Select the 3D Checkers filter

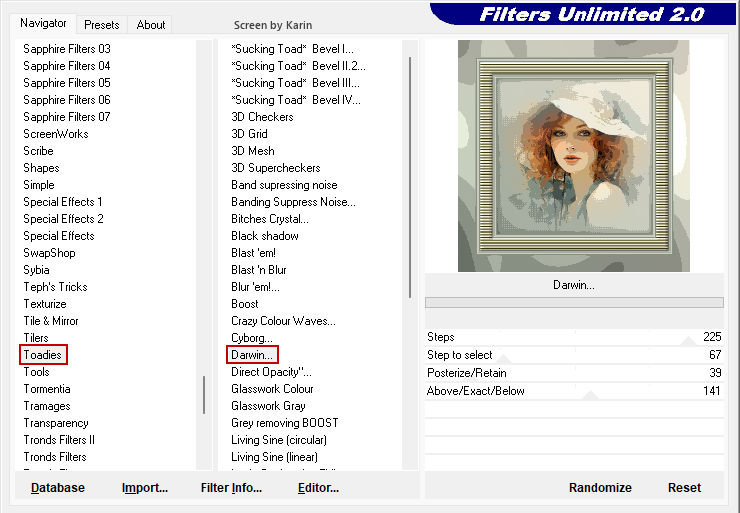pyautogui.click(x=262, y=117)
